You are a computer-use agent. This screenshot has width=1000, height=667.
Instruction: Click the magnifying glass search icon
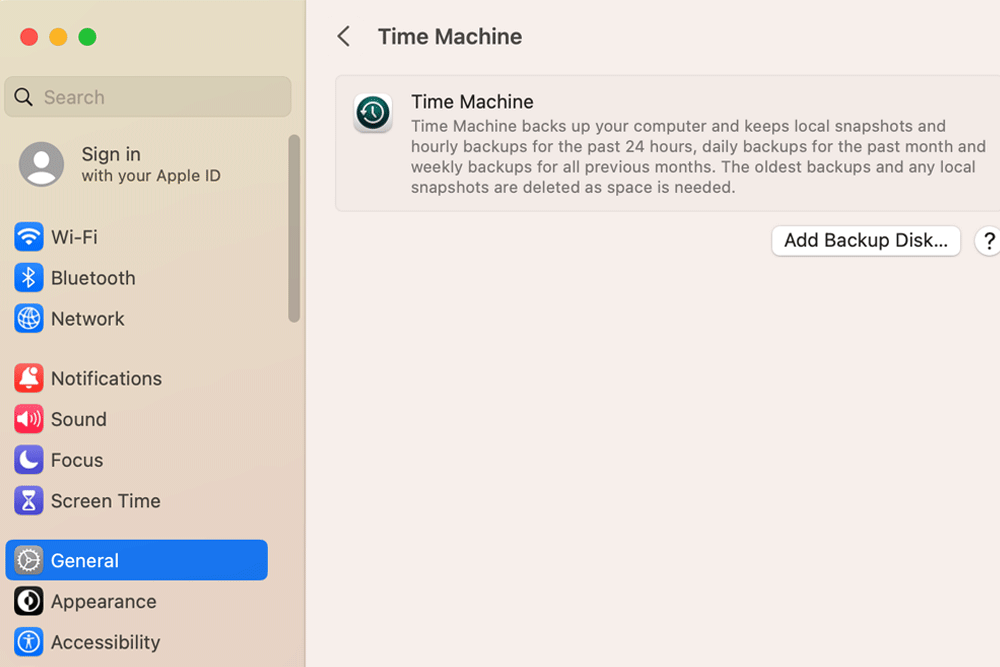(x=24, y=97)
